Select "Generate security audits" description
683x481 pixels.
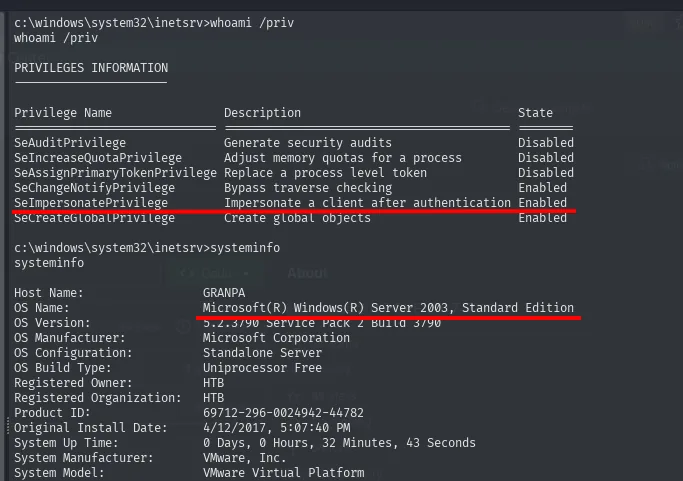pos(308,143)
